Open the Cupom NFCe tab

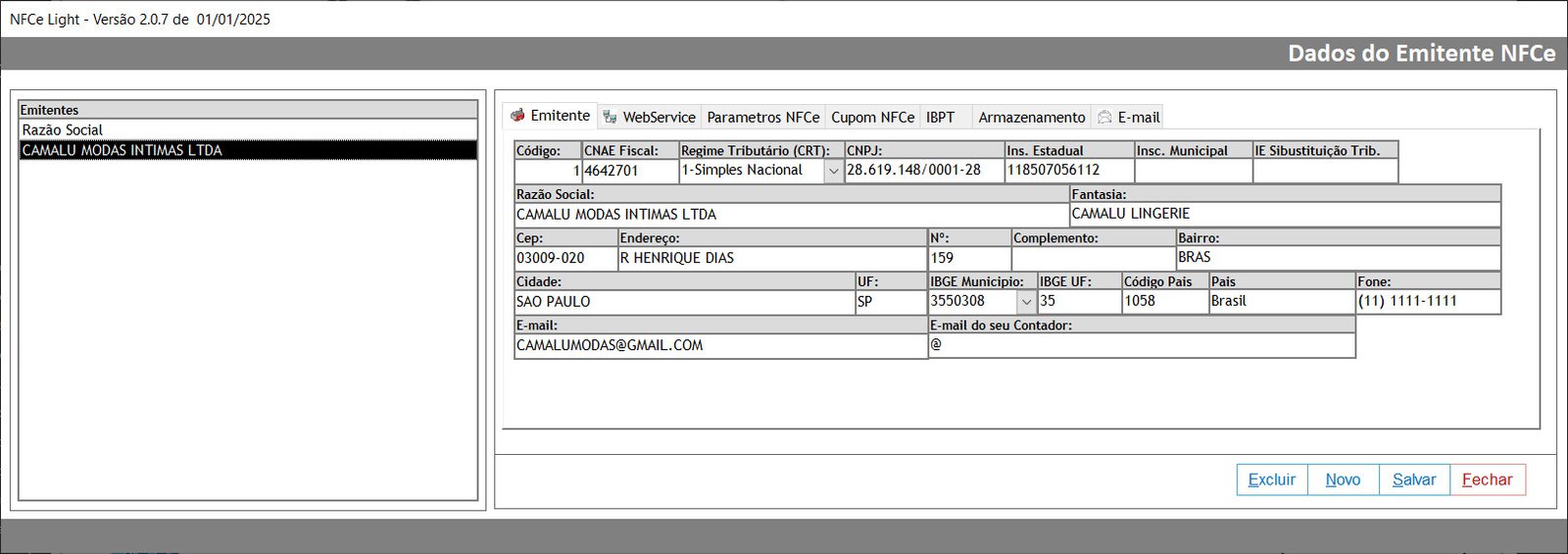pyautogui.click(x=872, y=118)
